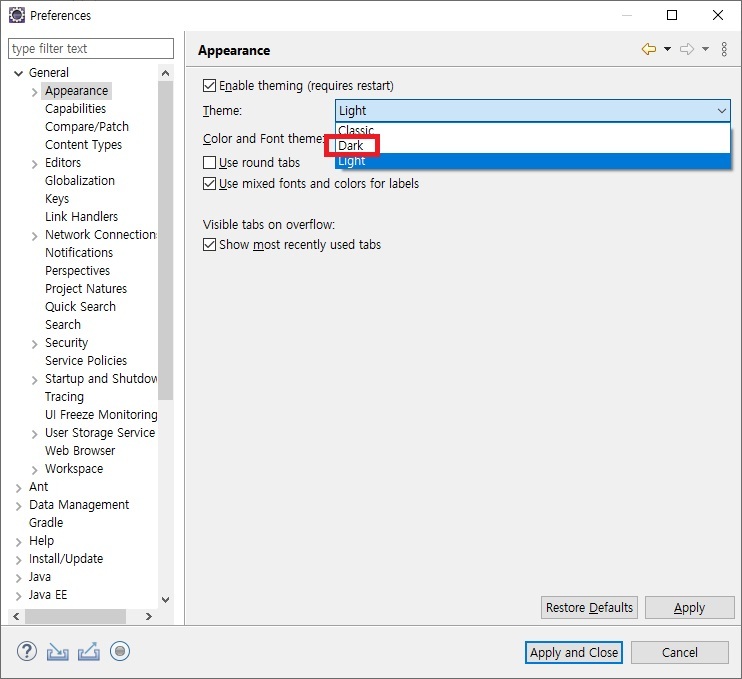The image size is (742, 679).
Task: Select Classic theme option
Action: click(533, 130)
